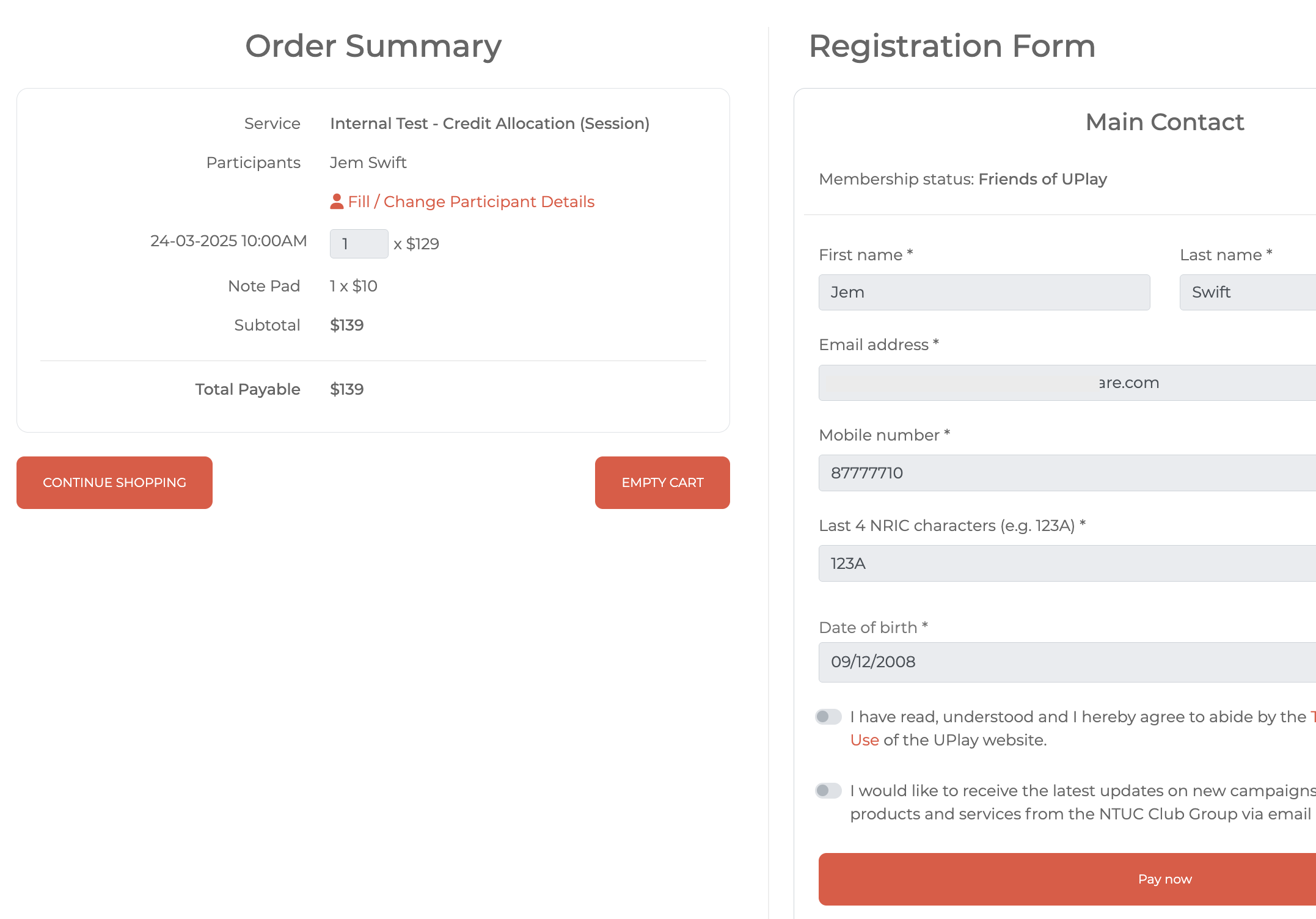The image size is (1316, 919).
Task: Toggle the receive latest updates switch
Action: click(x=828, y=791)
